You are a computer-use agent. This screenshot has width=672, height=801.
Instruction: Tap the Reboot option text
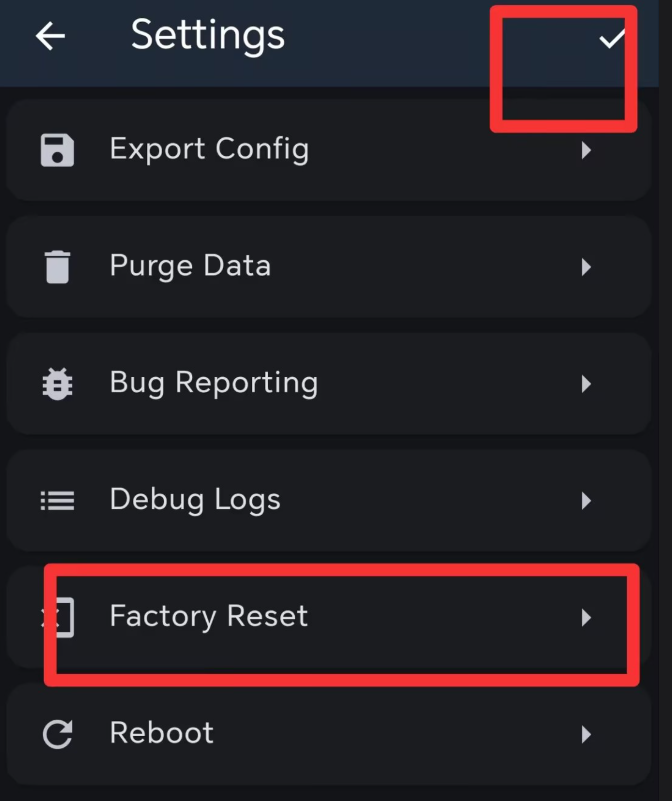[x=162, y=733]
